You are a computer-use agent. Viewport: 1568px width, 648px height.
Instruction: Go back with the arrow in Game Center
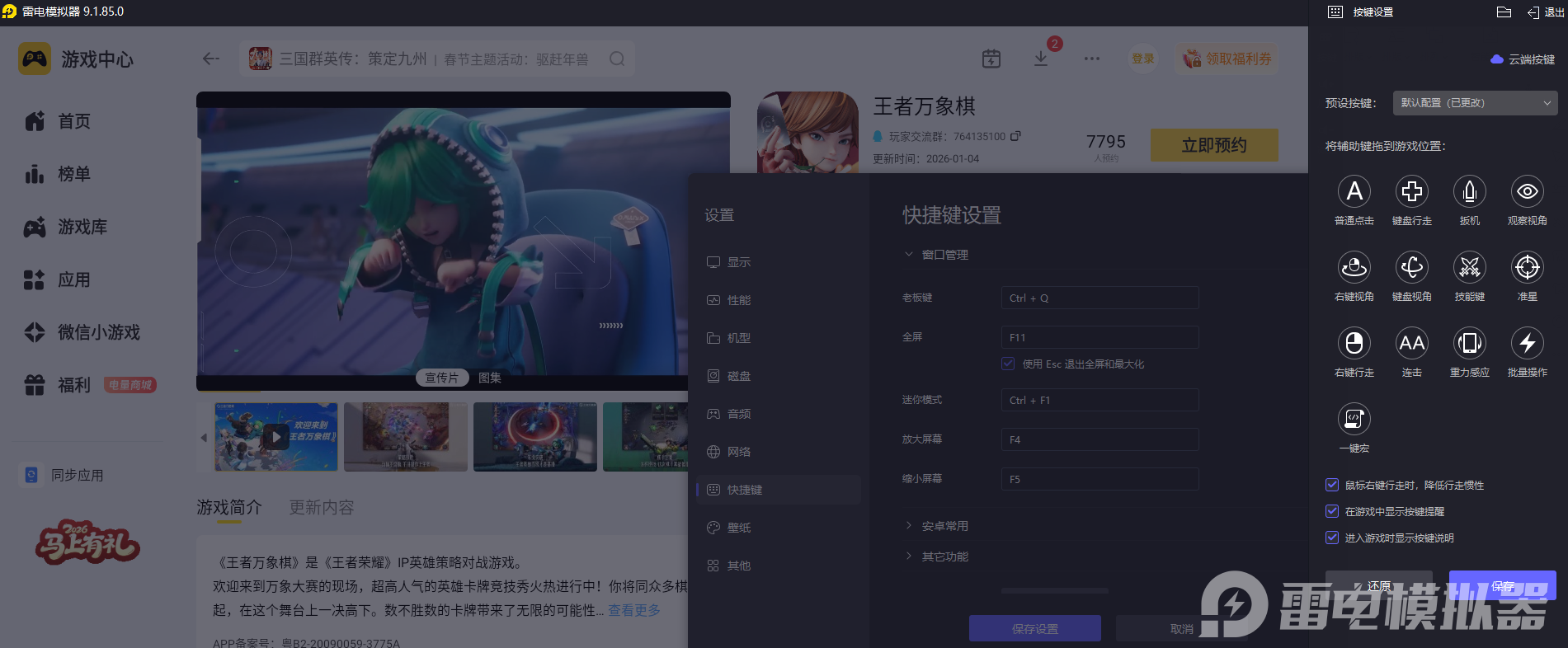coord(211,59)
